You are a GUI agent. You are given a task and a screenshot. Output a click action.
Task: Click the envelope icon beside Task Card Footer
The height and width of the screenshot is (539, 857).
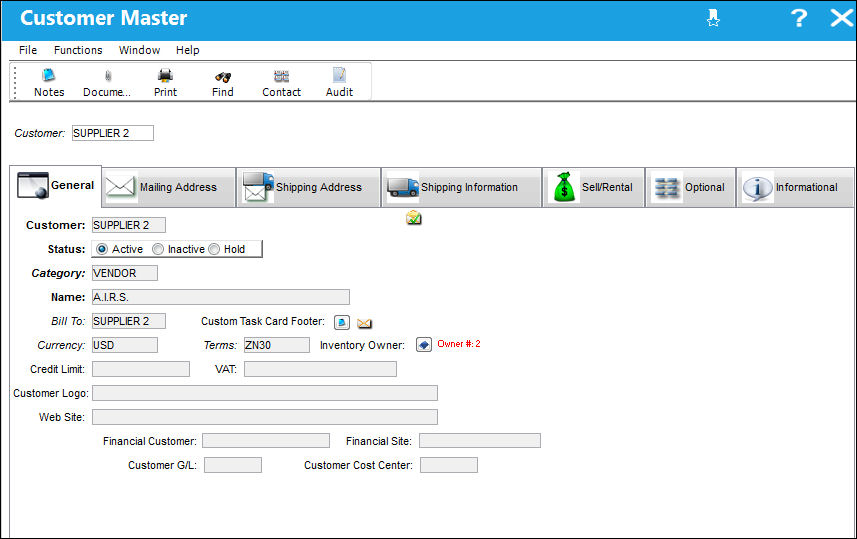tap(365, 324)
